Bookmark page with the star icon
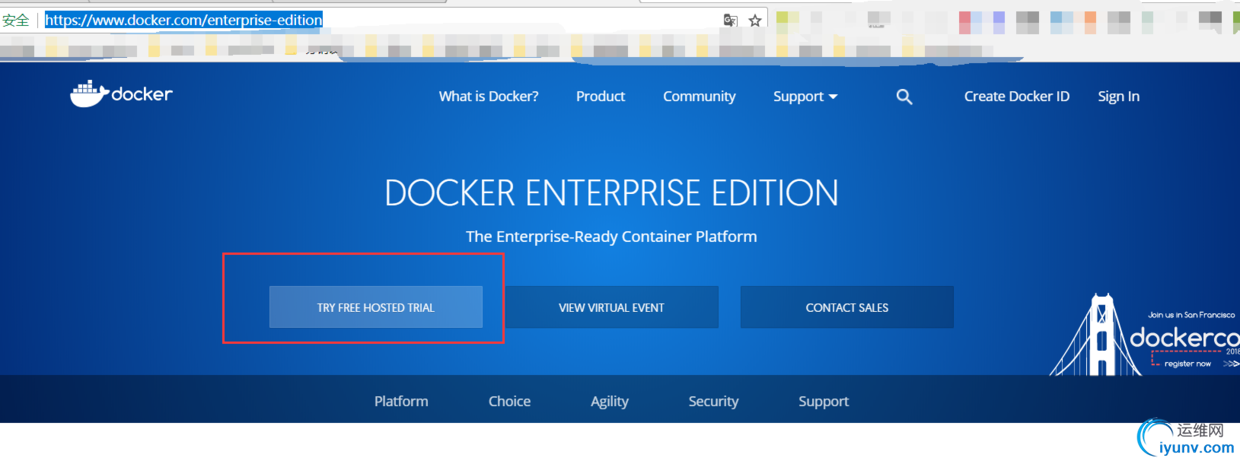Image resolution: width=1240 pixels, height=464 pixels. tap(755, 20)
